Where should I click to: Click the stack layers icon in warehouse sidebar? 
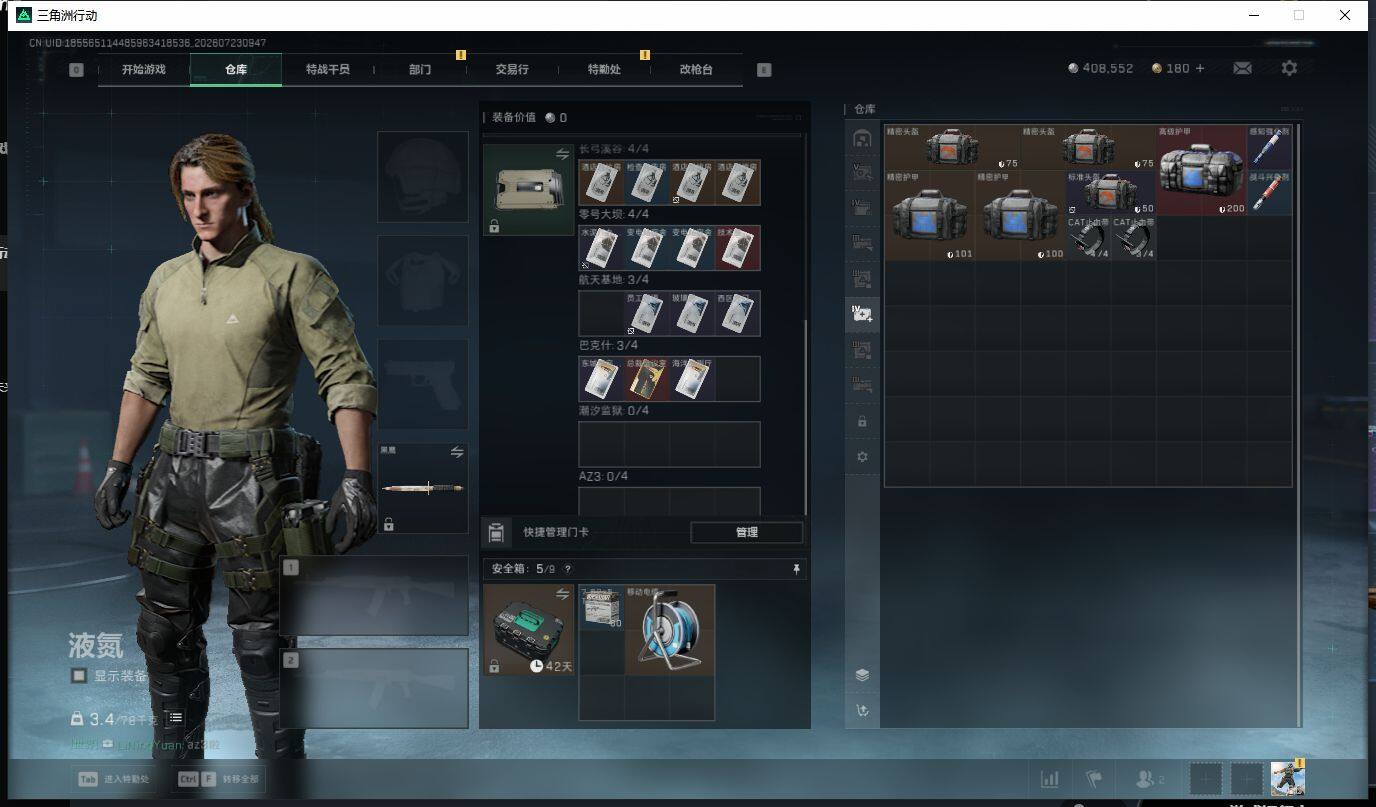(x=862, y=675)
